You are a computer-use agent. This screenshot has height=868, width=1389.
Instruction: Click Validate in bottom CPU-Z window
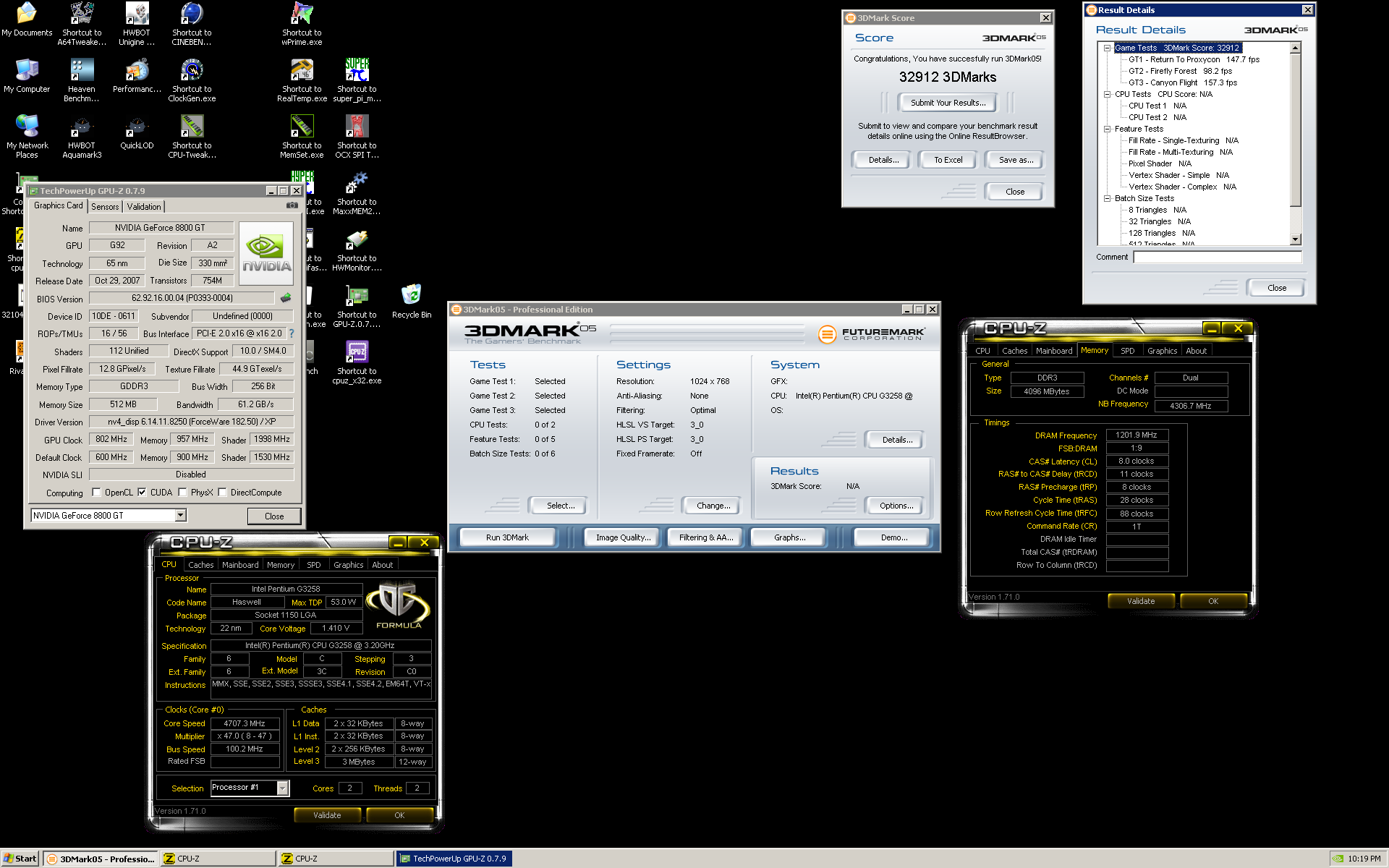(x=327, y=815)
